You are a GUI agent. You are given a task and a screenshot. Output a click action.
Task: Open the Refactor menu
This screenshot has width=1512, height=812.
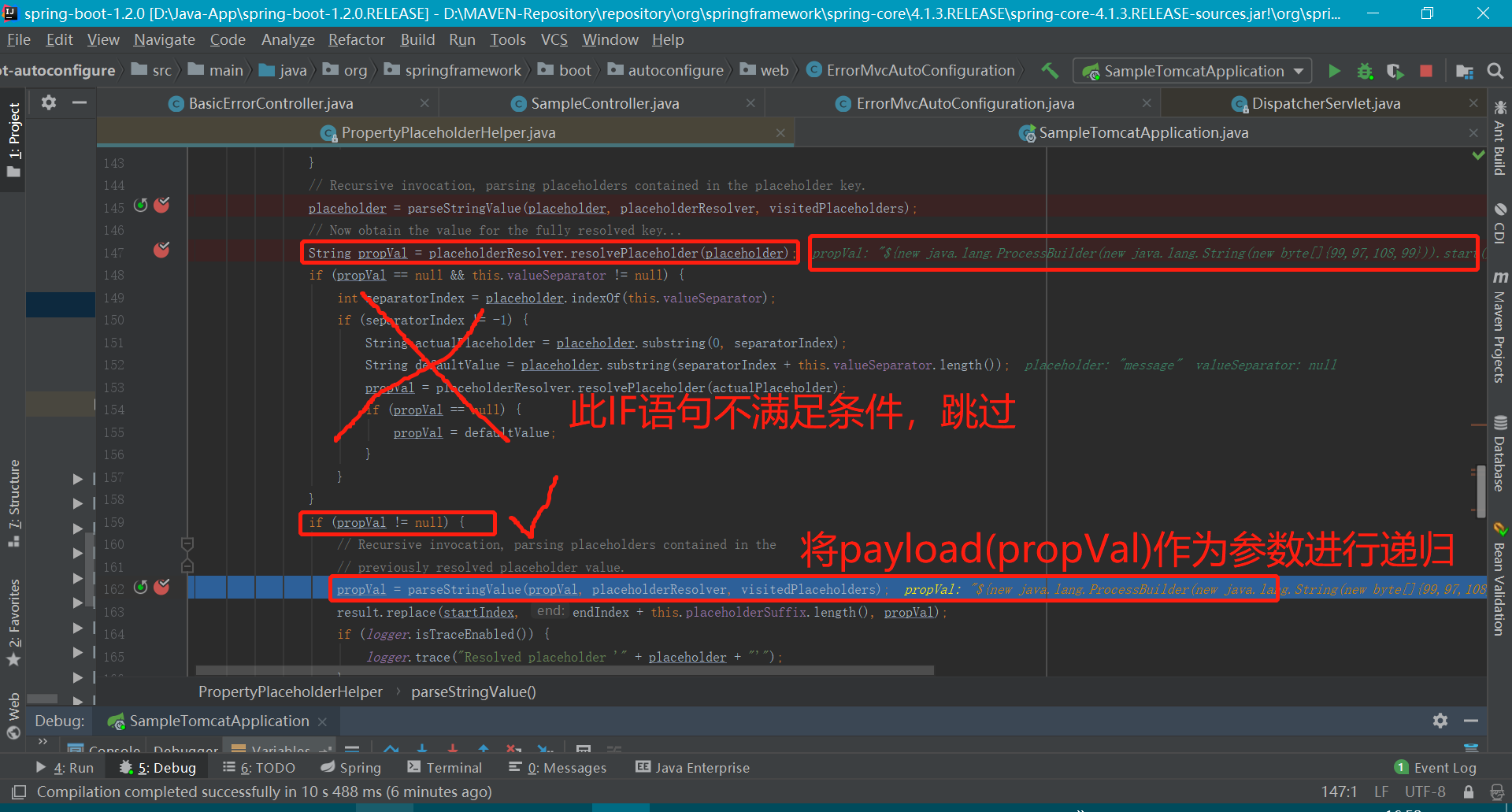tap(357, 39)
